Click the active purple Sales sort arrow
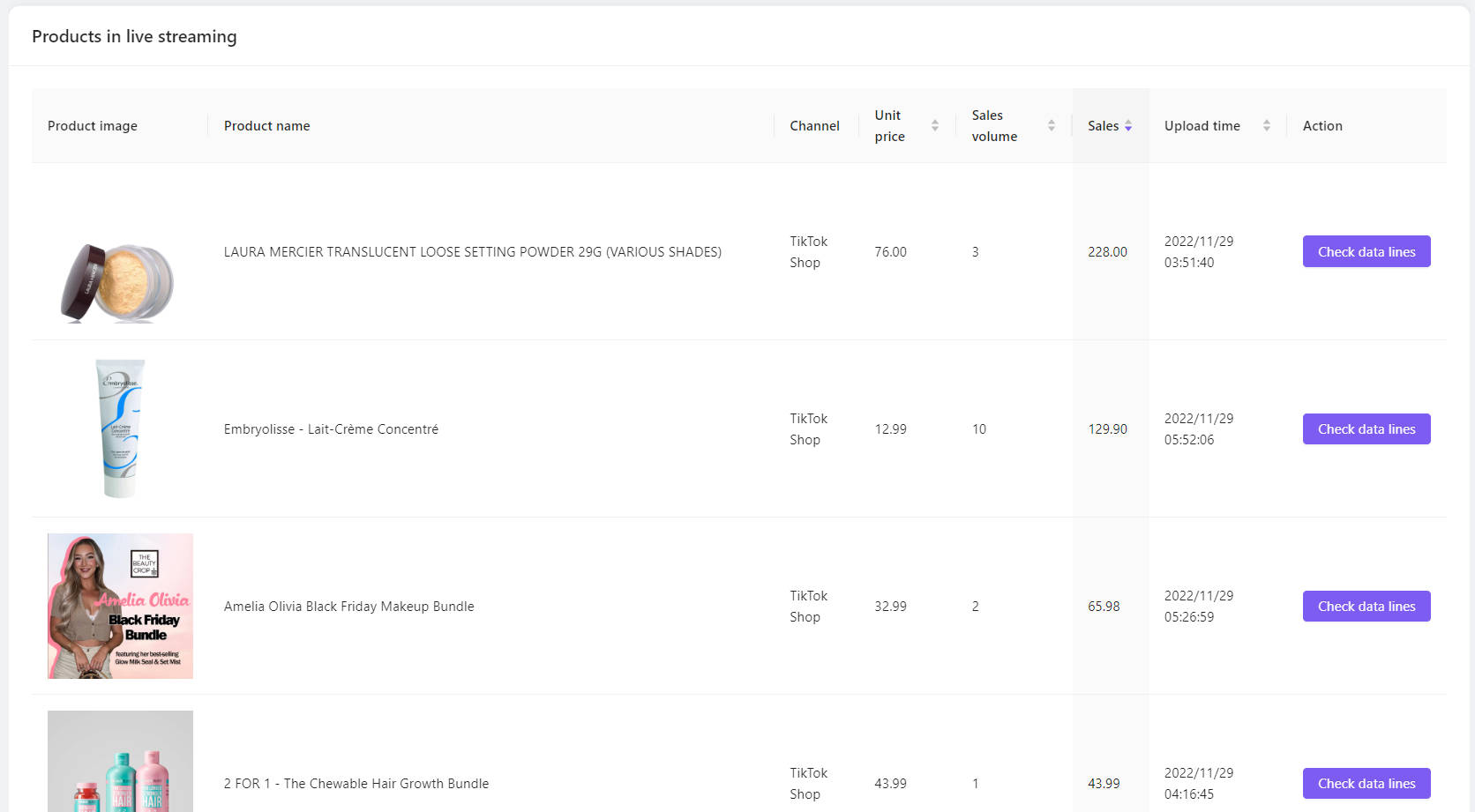The width and height of the screenshot is (1475, 812). point(1128,129)
